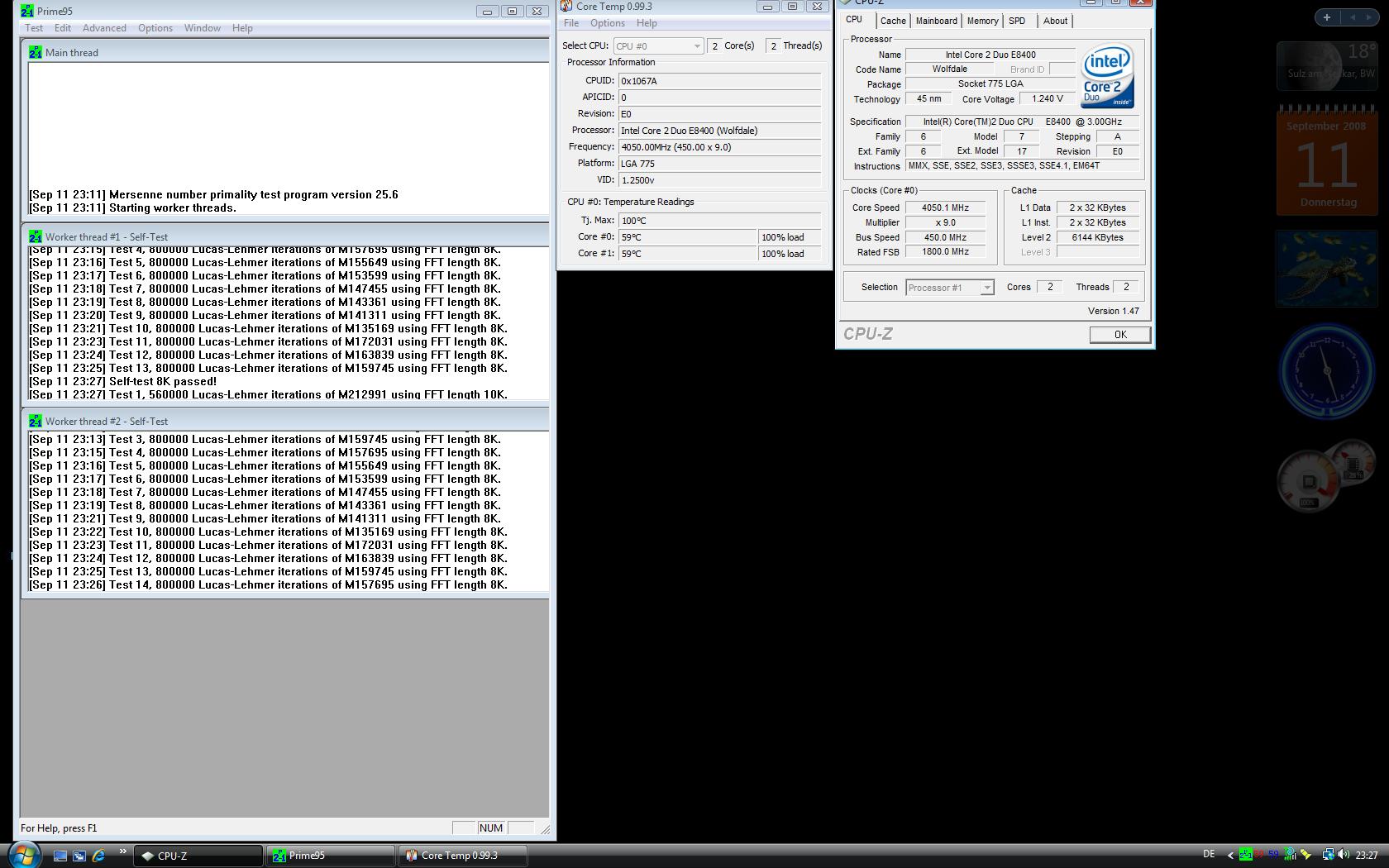This screenshot has height=868, width=1389.
Task: Click sidebar previous gadgets arrow
Action: (x=1353, y=17)
